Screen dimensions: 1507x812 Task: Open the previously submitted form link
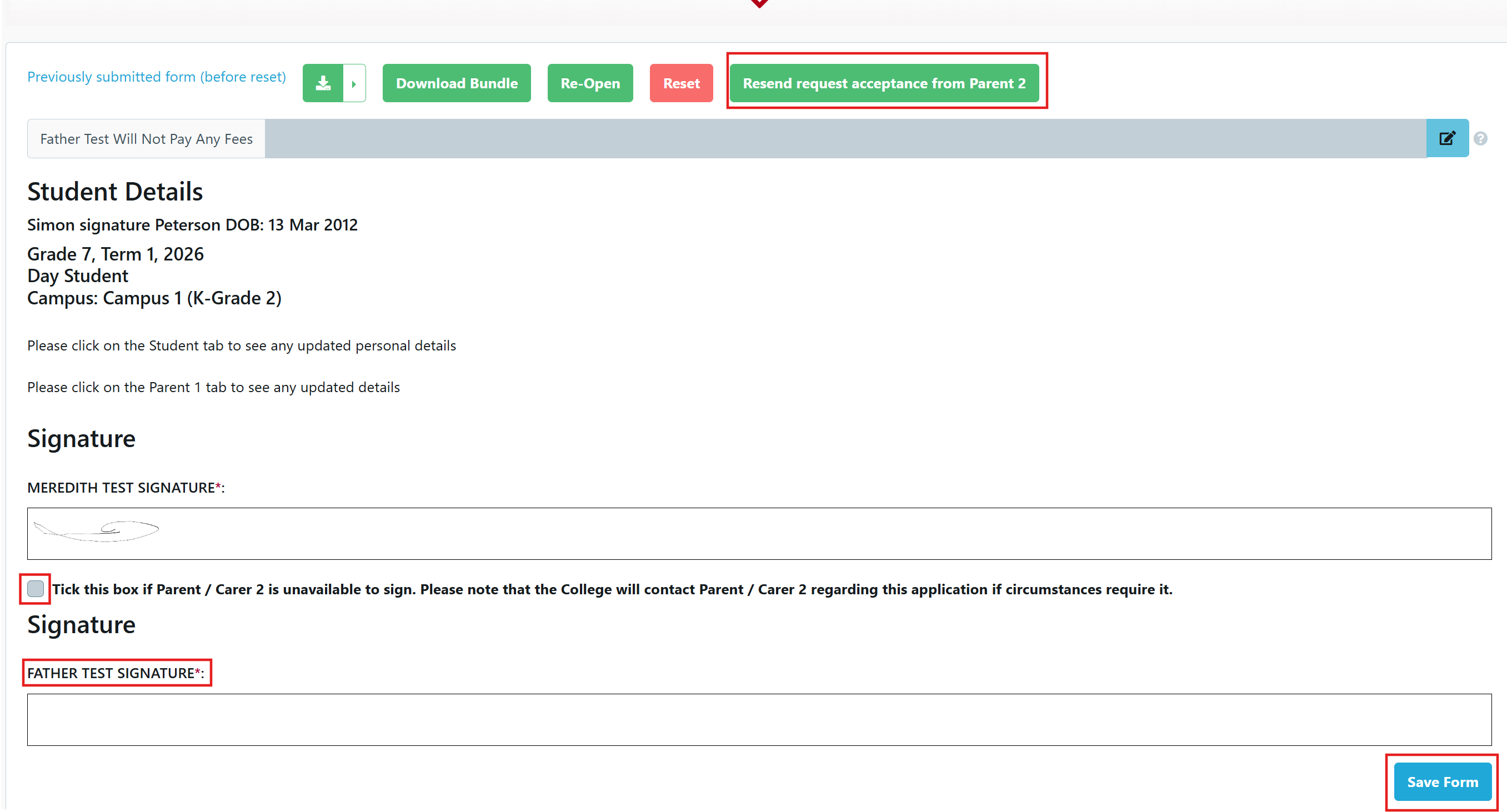click(x=156, y=77)
